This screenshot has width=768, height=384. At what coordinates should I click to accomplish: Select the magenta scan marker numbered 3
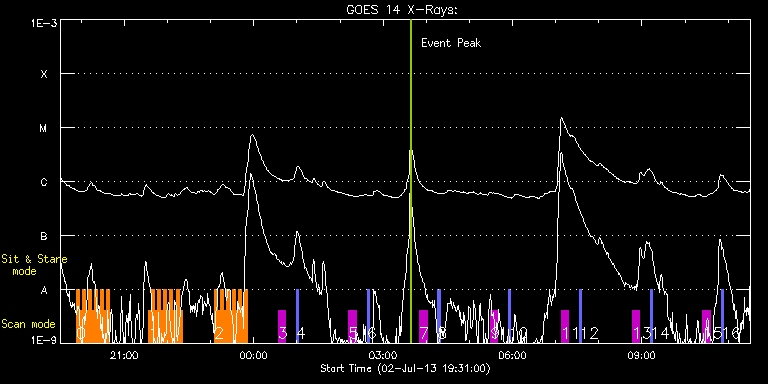click(282, 326)
